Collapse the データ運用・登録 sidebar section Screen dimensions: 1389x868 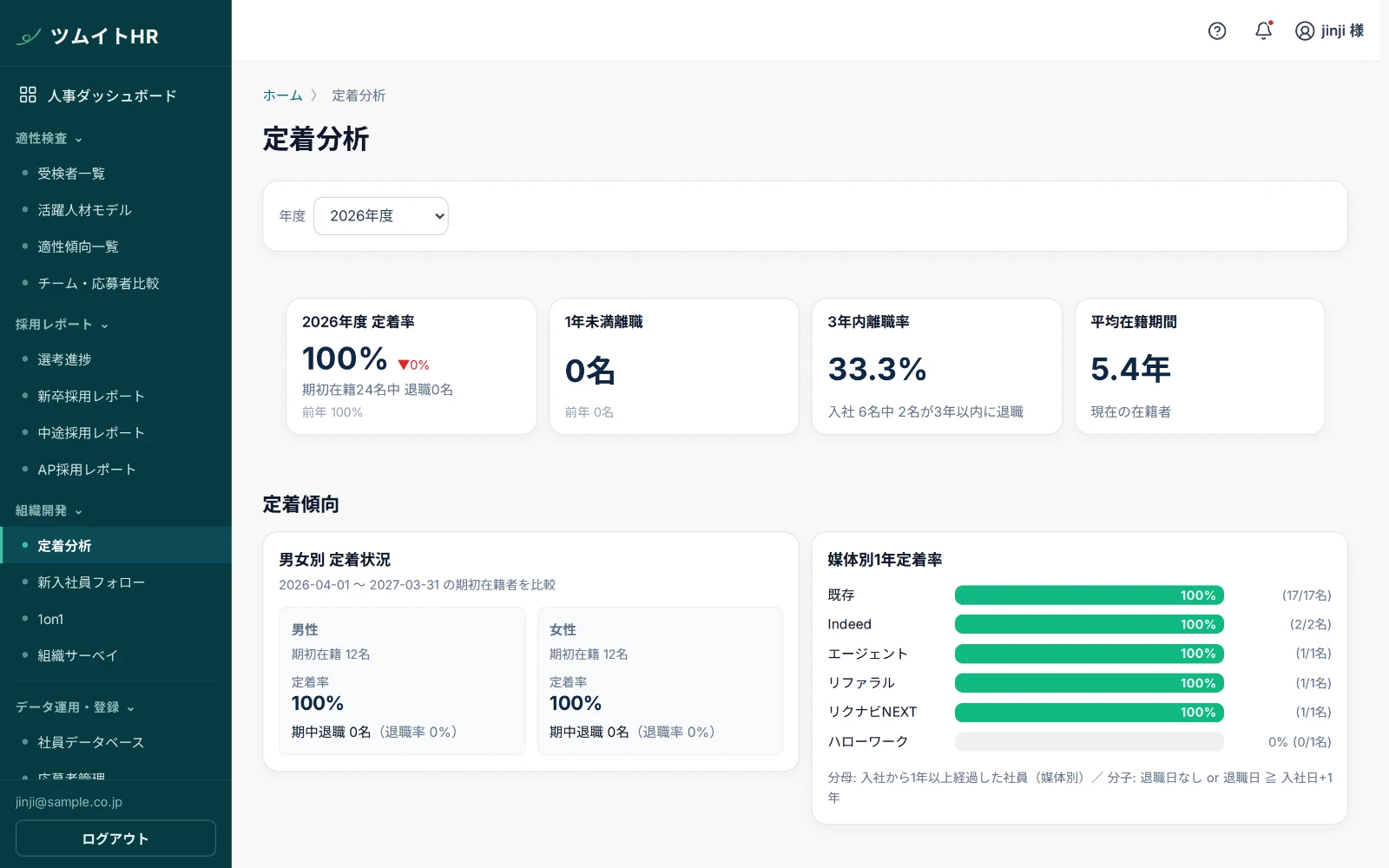coord(76,707)
